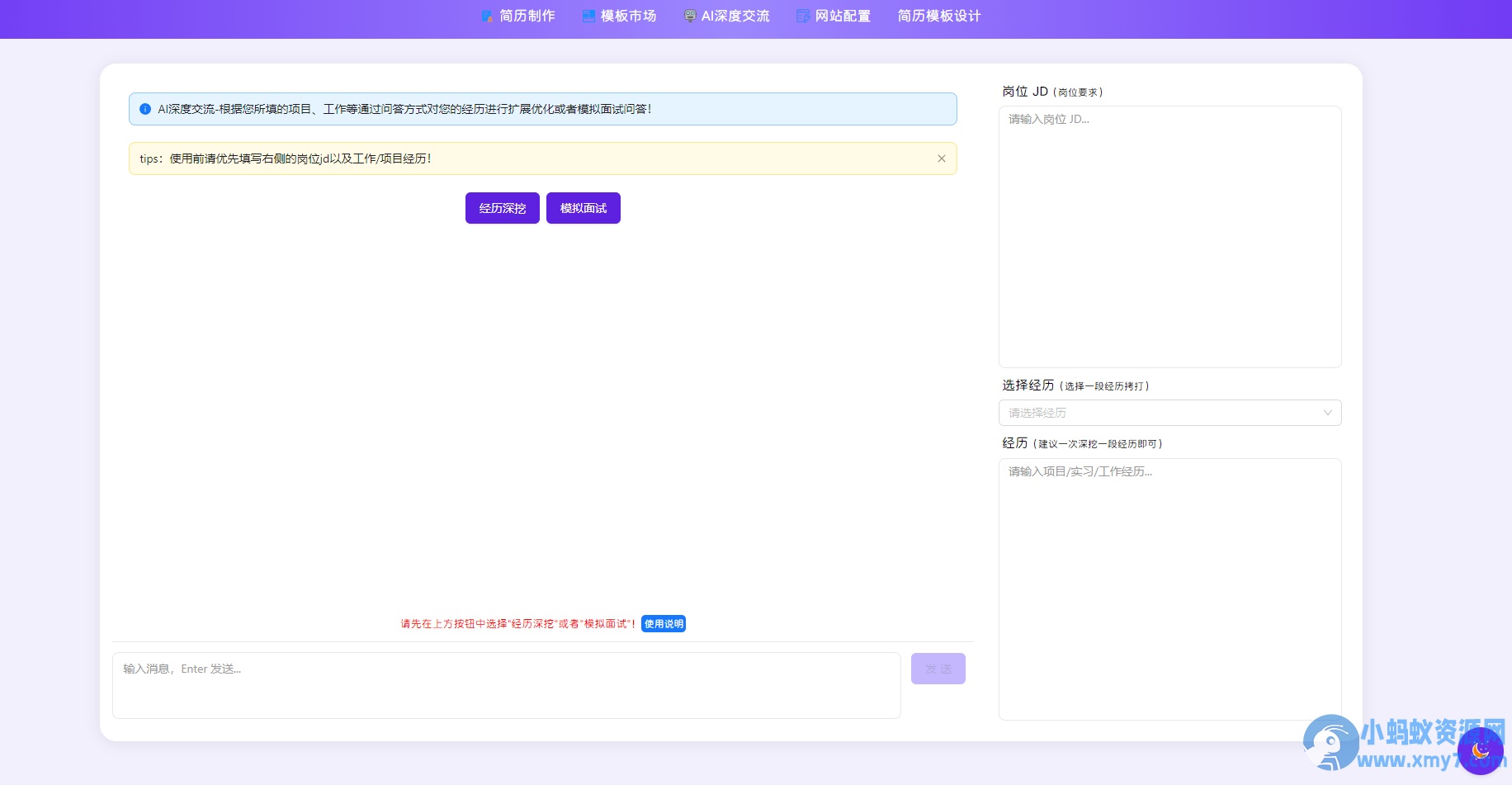
Task: Click the AI深度交流 robot icon
Action: (x=690, y=16)
